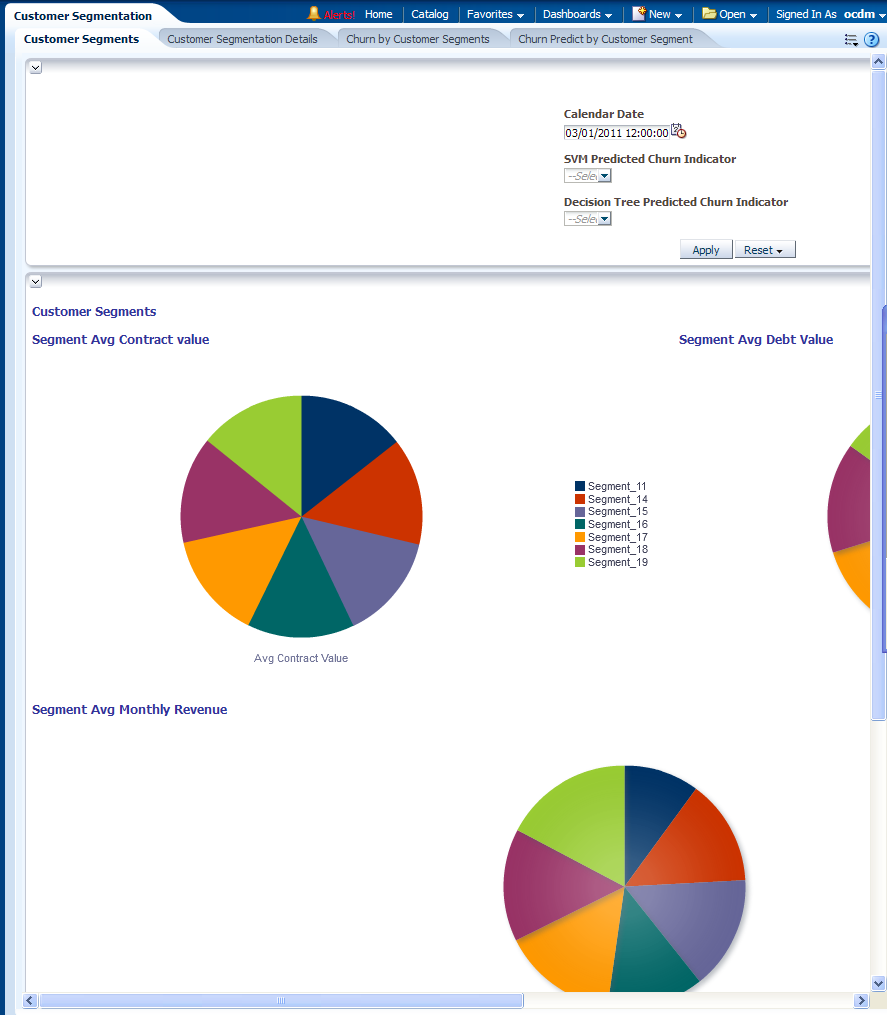Click the help question mark icon
The image size is (887, 1015).
(x=871, y=40)
